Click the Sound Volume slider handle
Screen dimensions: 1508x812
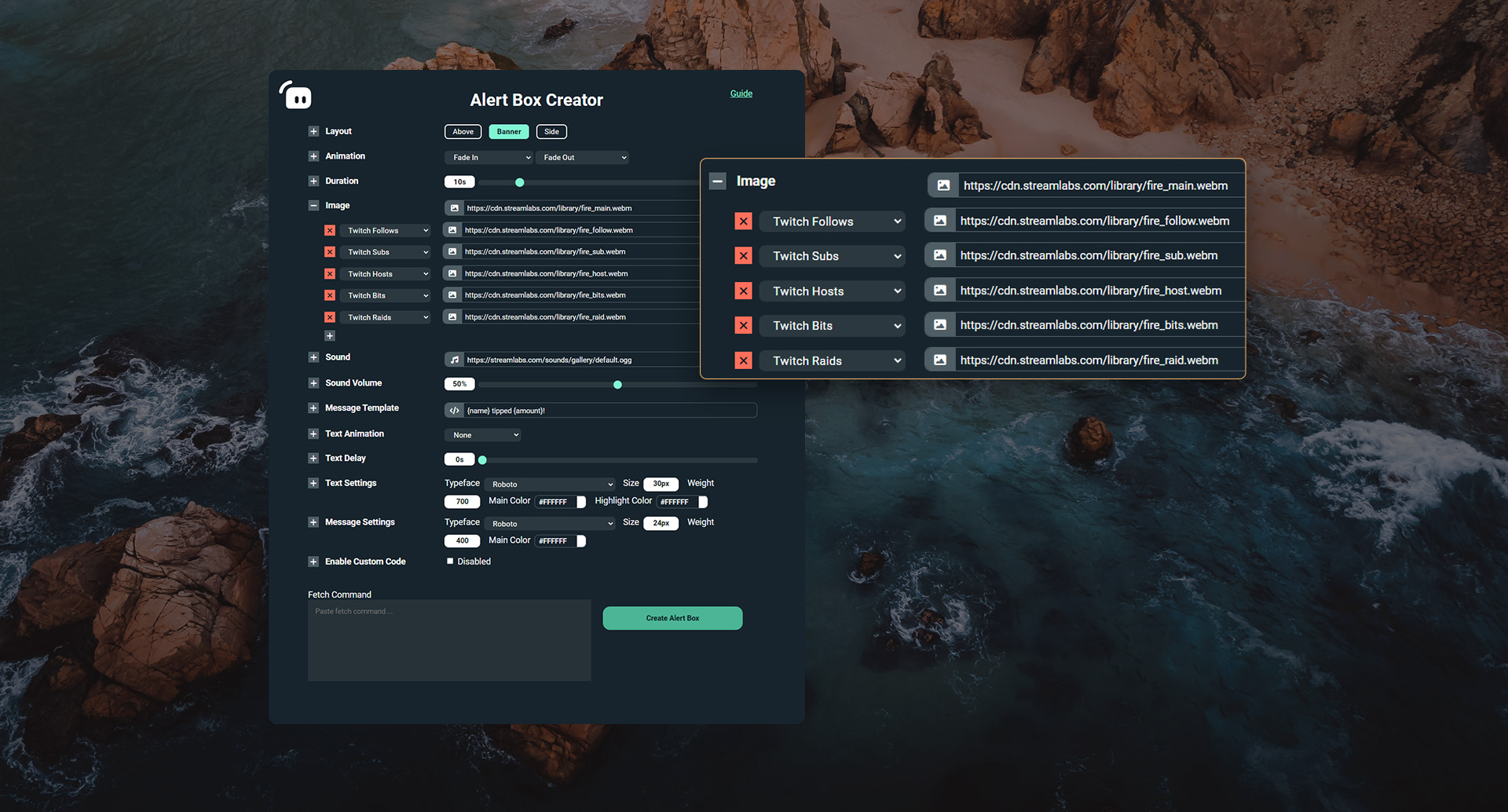pos(617,385)
